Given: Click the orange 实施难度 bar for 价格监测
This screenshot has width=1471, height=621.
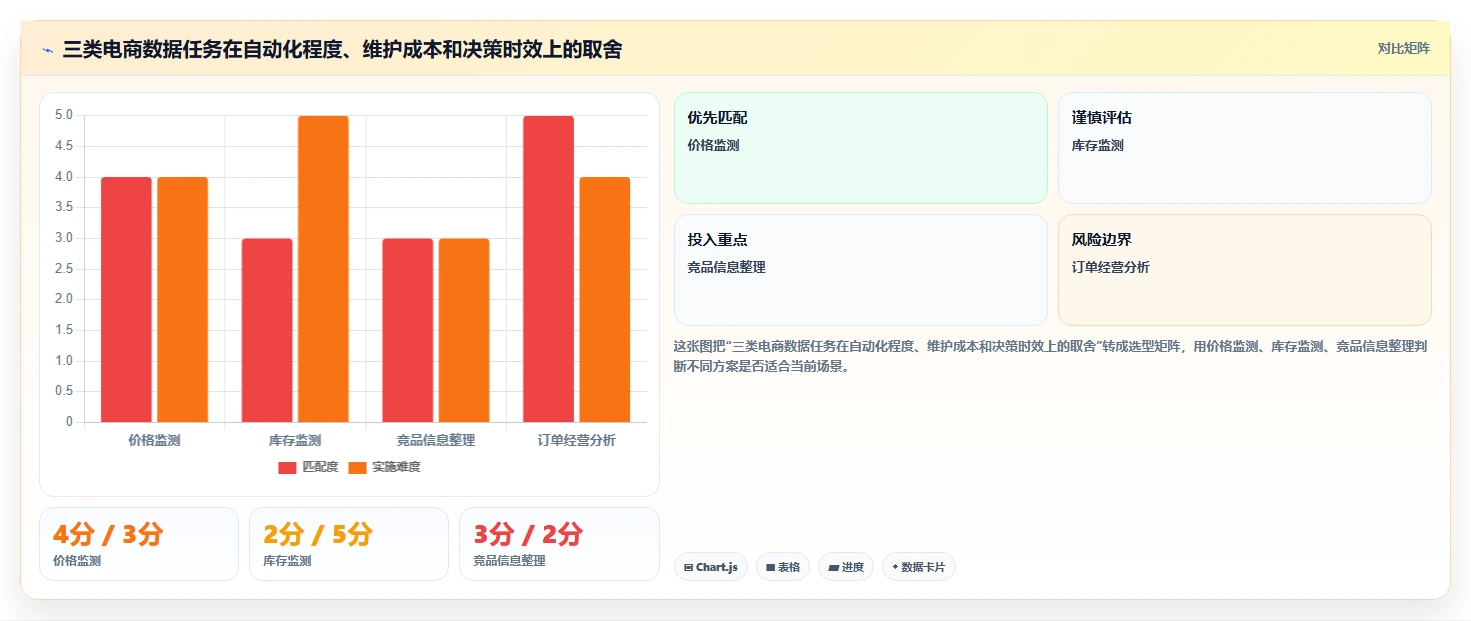Looking at the screenshot, I should [x=182, y=300].
